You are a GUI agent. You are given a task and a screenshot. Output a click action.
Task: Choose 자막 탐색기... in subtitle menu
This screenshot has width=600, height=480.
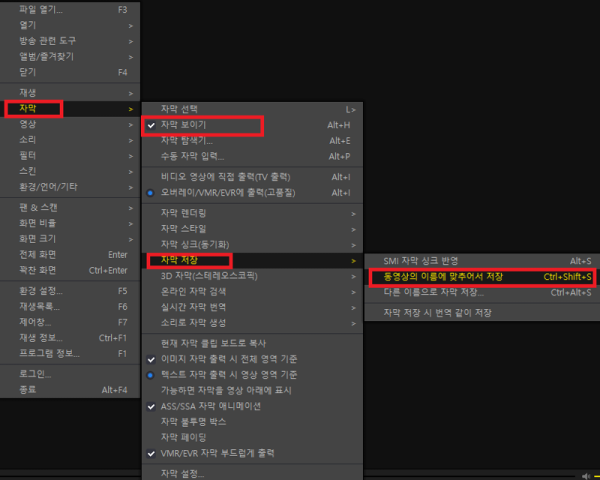(x=252, y=141)
